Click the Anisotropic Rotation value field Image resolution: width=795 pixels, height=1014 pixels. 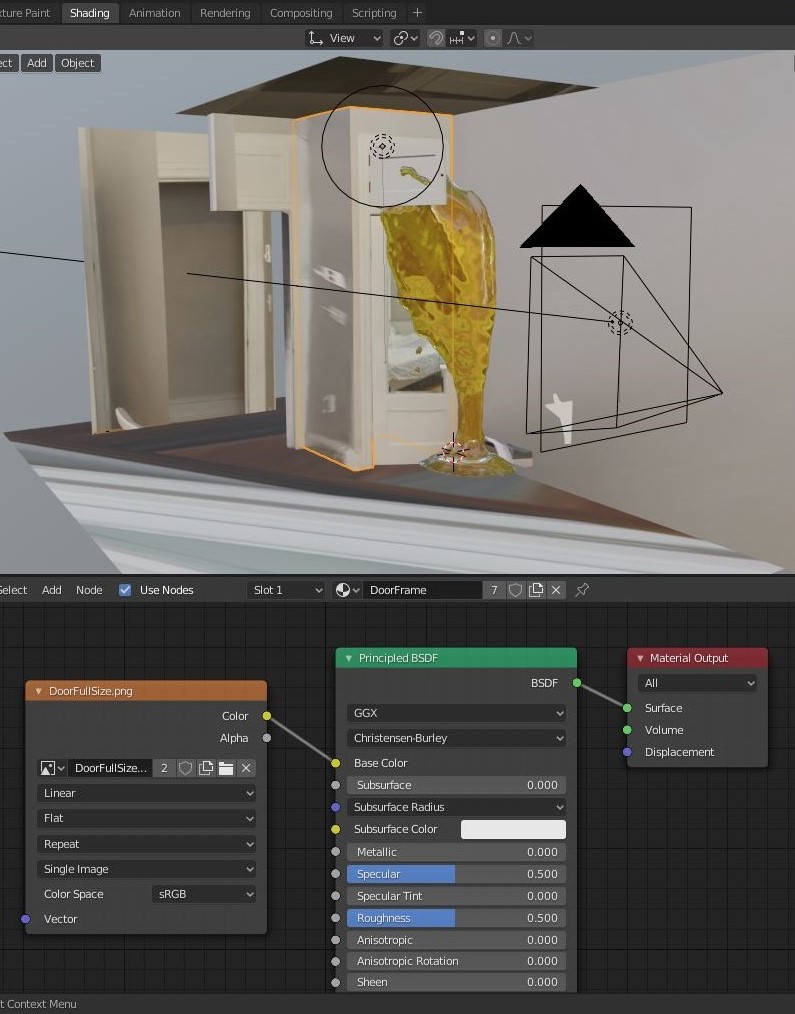click(x=456, y=961)
